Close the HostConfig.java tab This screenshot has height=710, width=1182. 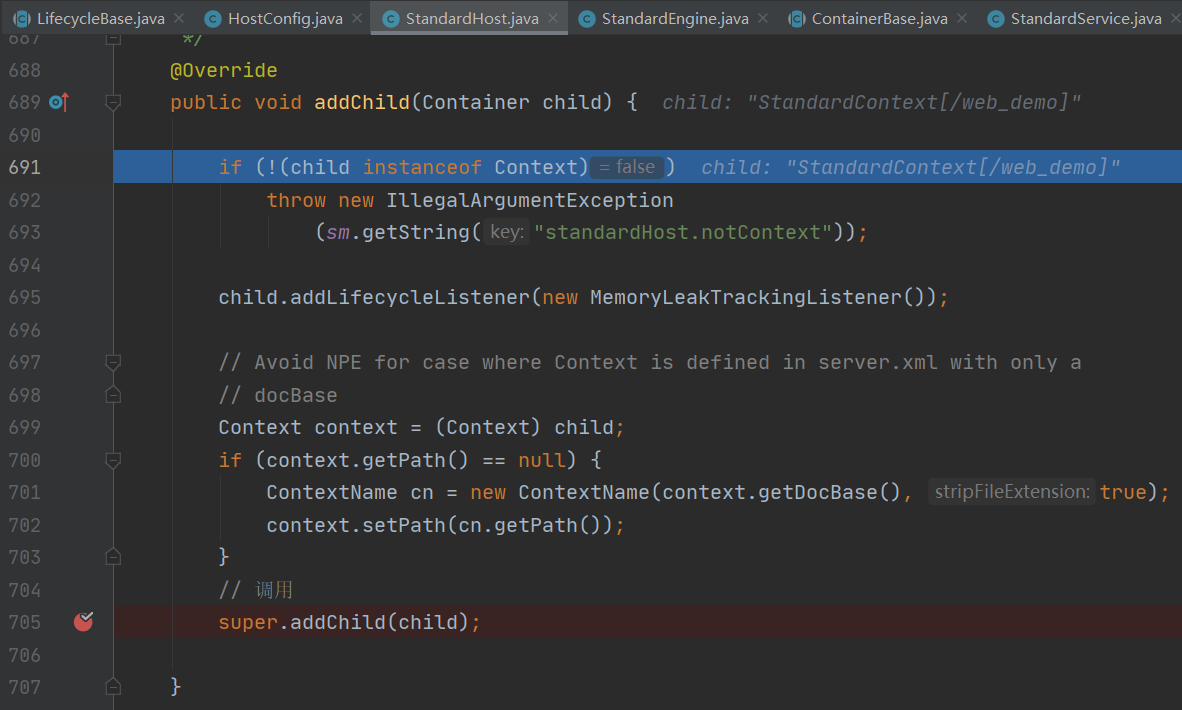click(x=357, y=18)
